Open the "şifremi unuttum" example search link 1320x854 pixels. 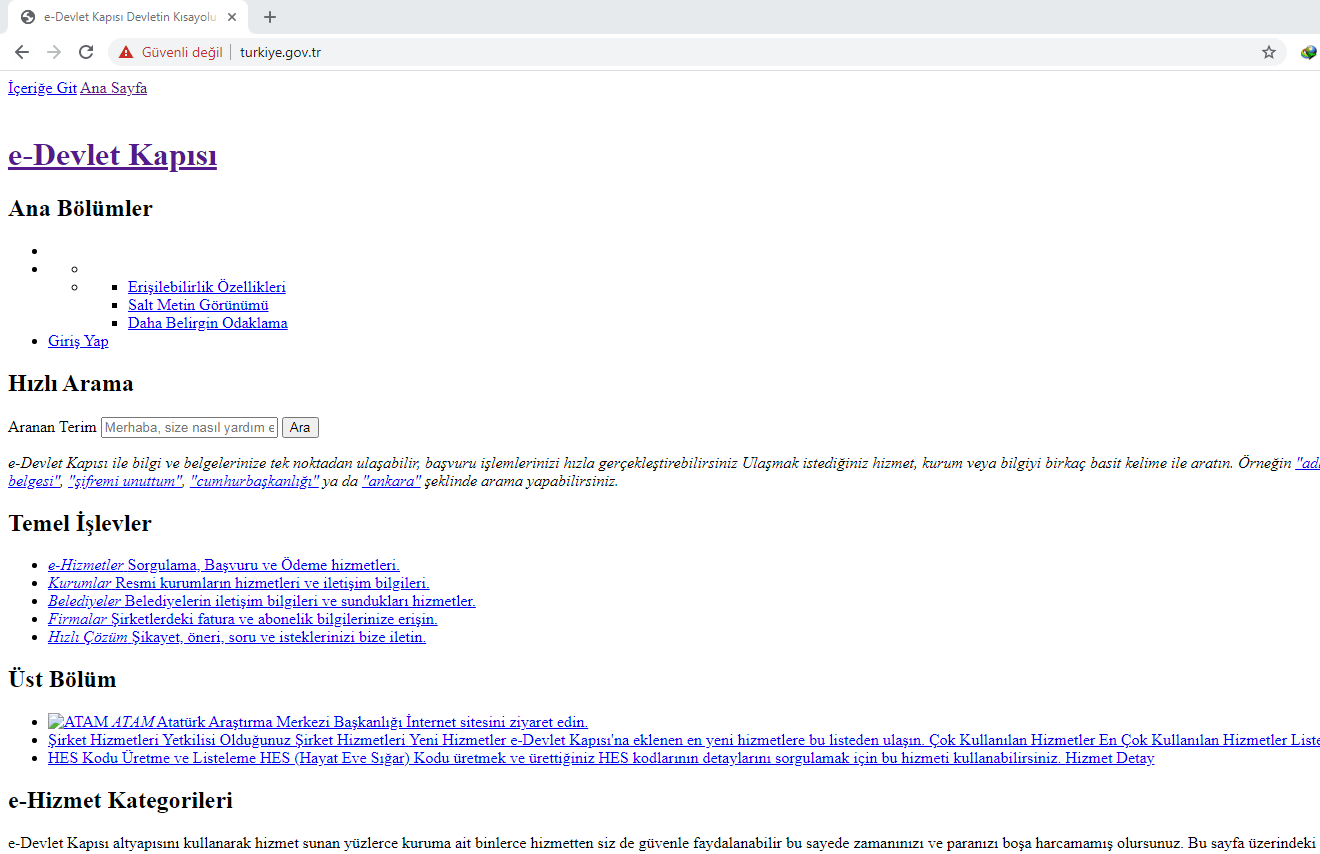[x=125, y=481]
